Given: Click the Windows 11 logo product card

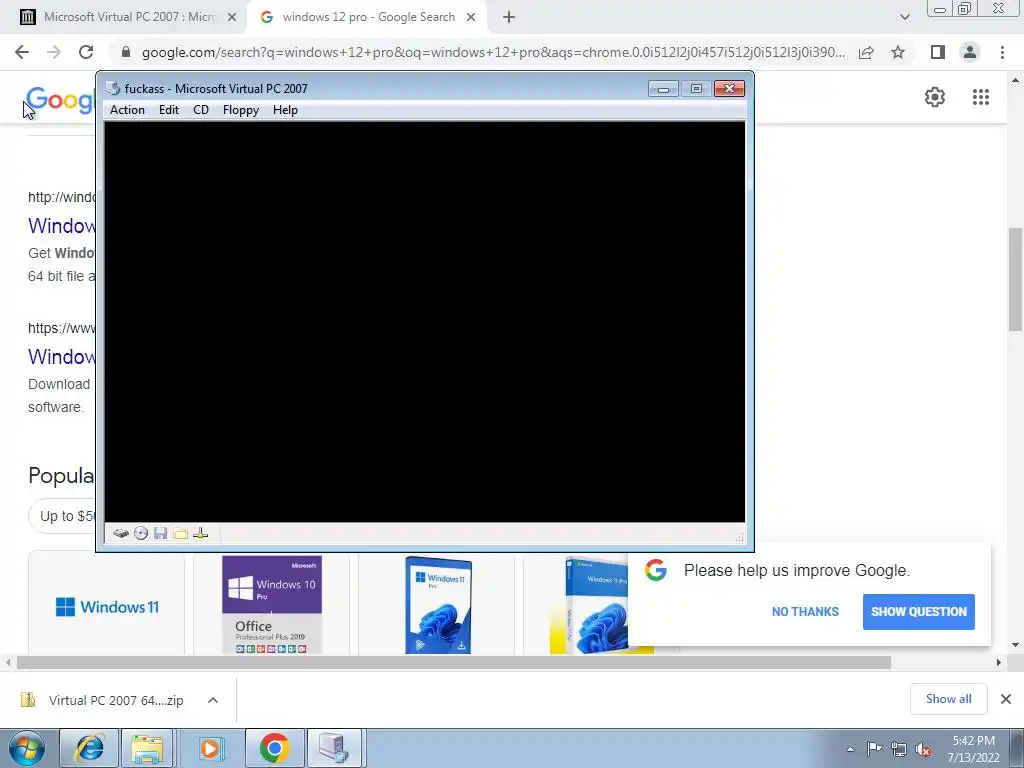Looking at the screenshot, I should point(106,604).
